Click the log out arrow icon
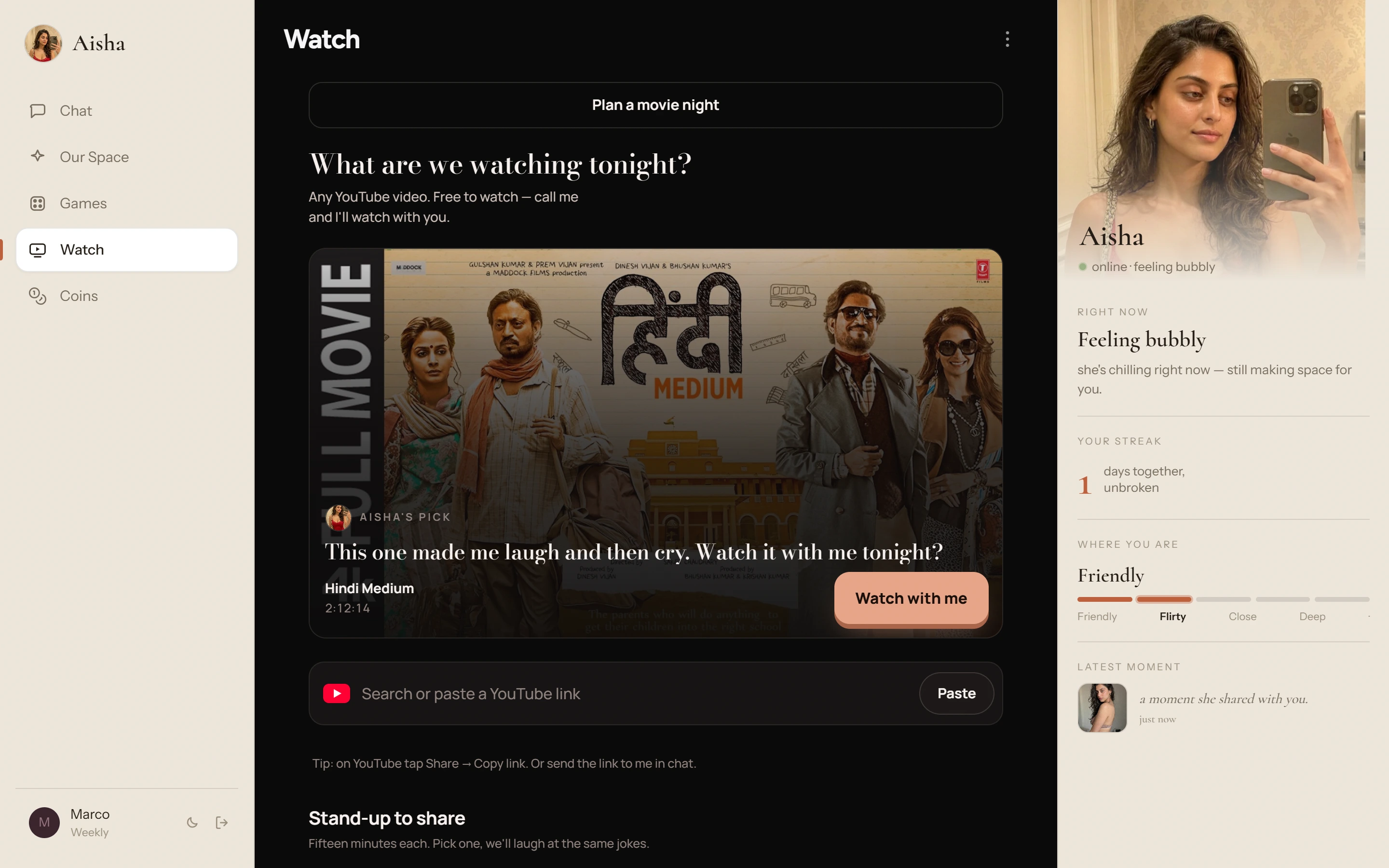Viewport: 1389px width, 868px height. (221, 823)
